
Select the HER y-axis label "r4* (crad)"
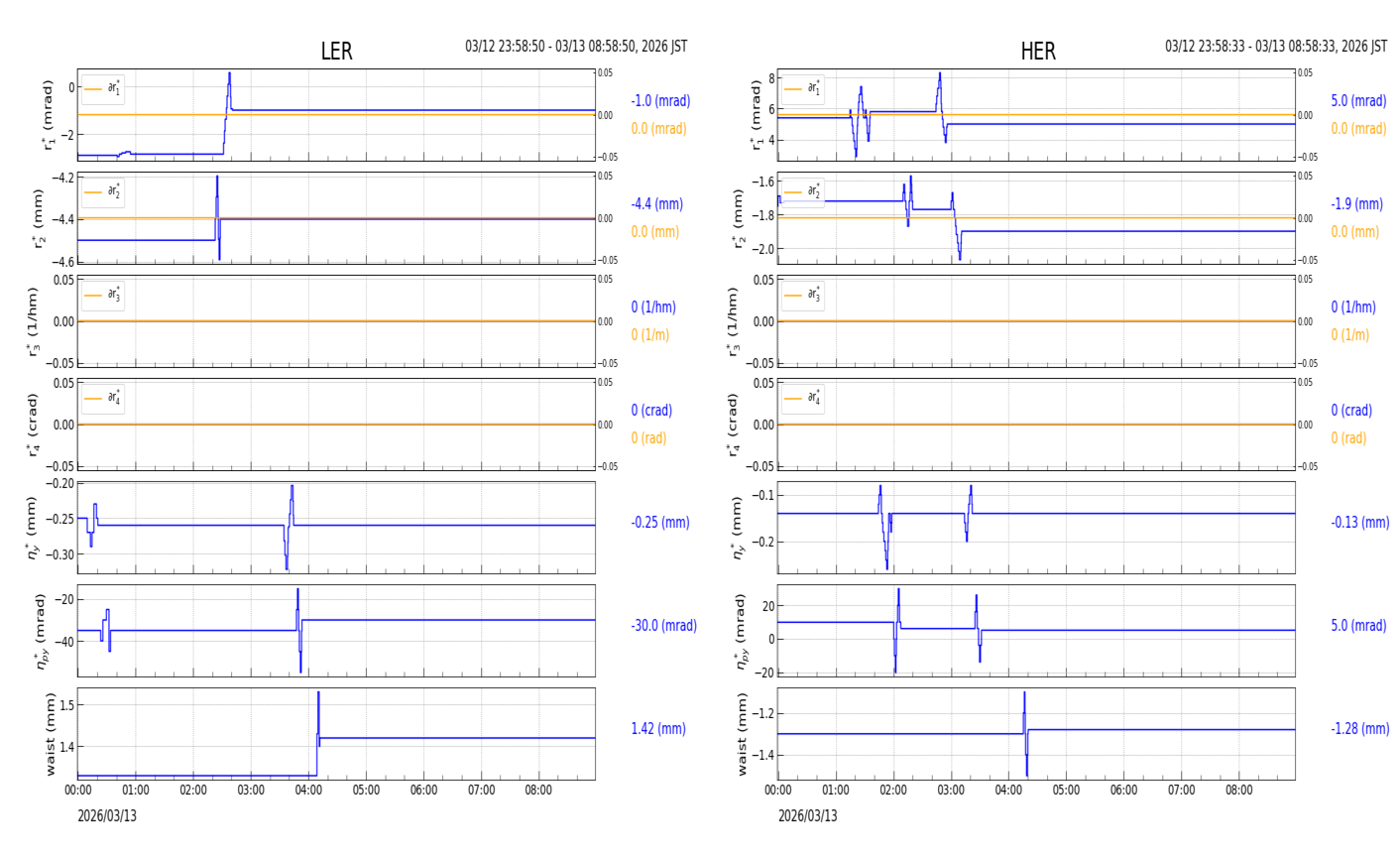(733, 425)
